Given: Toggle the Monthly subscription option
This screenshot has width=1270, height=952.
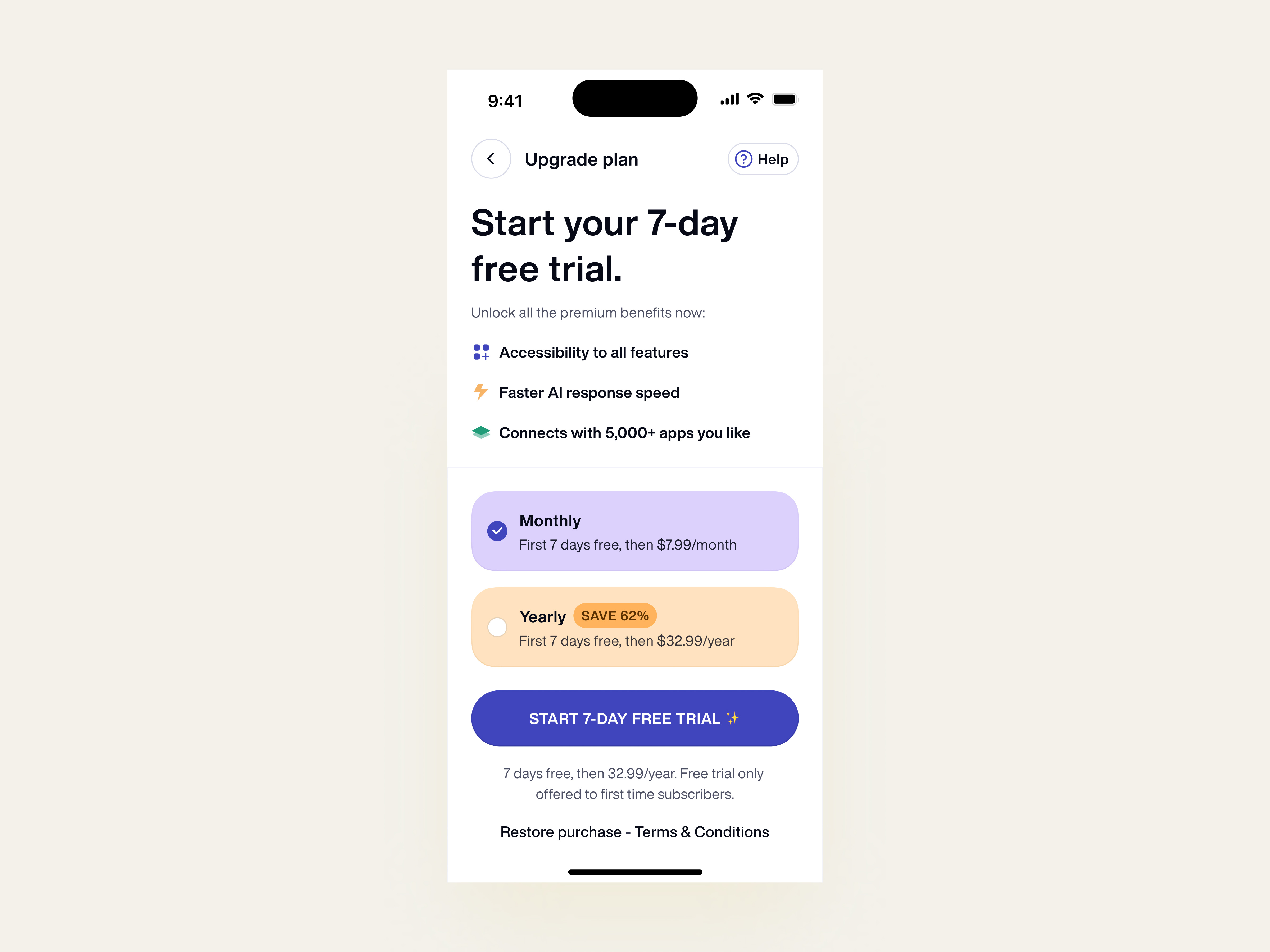Looking at the screenshot, I should (497, 530).
